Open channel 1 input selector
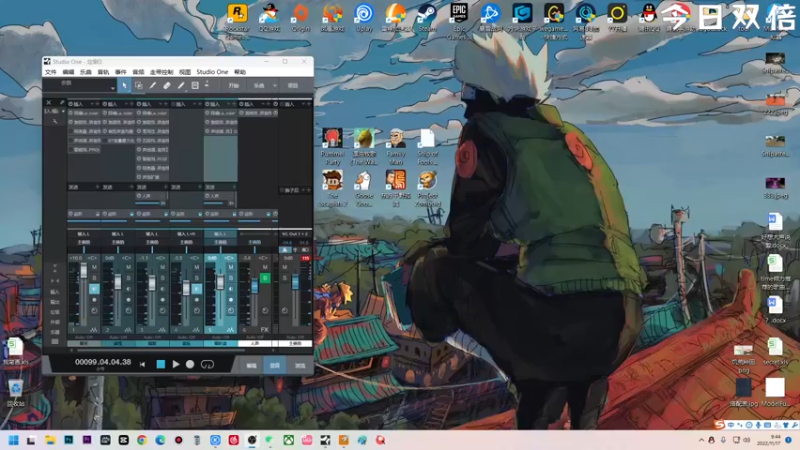The image size is (800, 450). pyautogui.click(x=84, y=234)
